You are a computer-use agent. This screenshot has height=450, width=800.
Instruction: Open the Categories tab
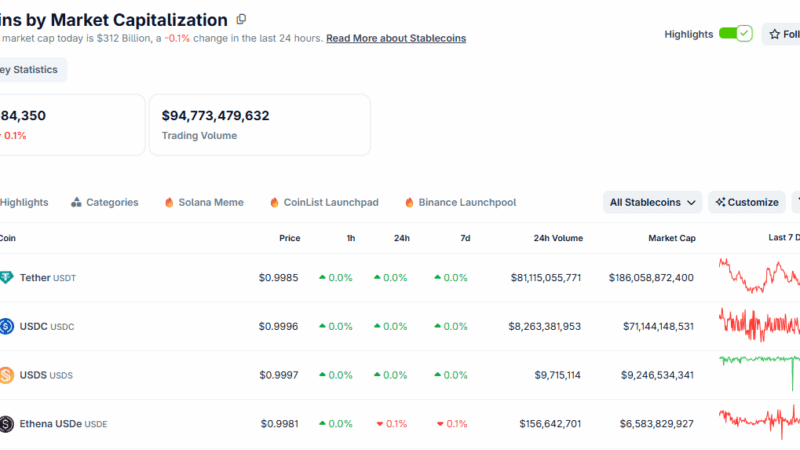point(105,203)
